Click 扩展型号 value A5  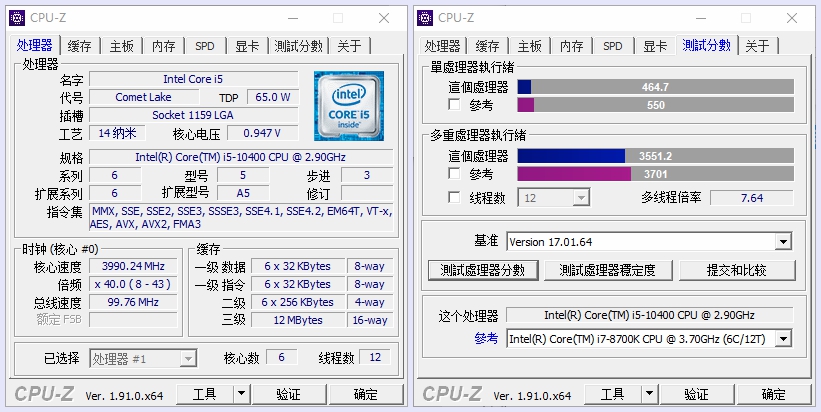(x=243, y=193)
